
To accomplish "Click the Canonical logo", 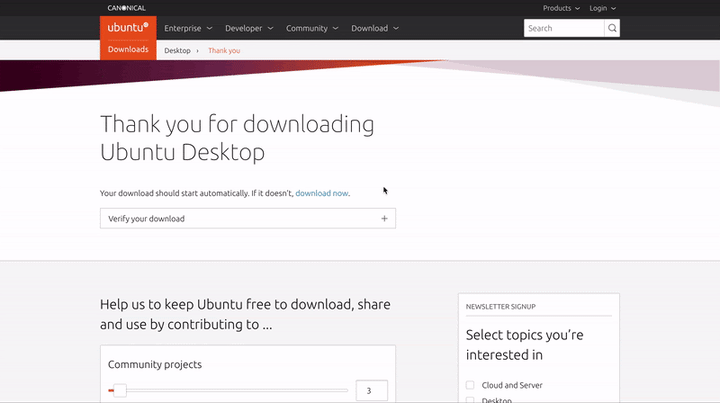I will (x=126, y=8).
